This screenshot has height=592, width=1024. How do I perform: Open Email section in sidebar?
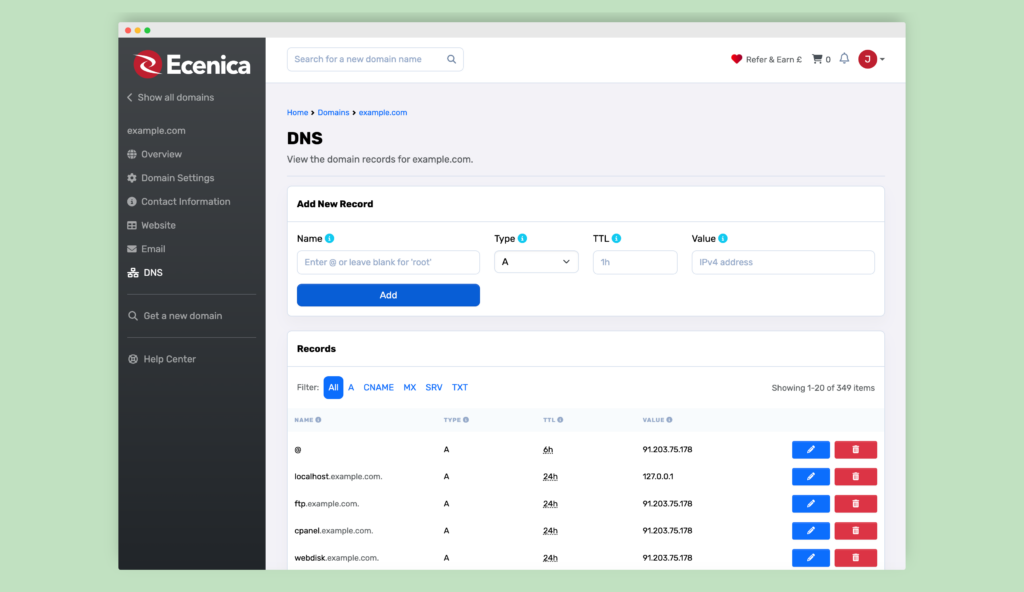coord(146,249)
